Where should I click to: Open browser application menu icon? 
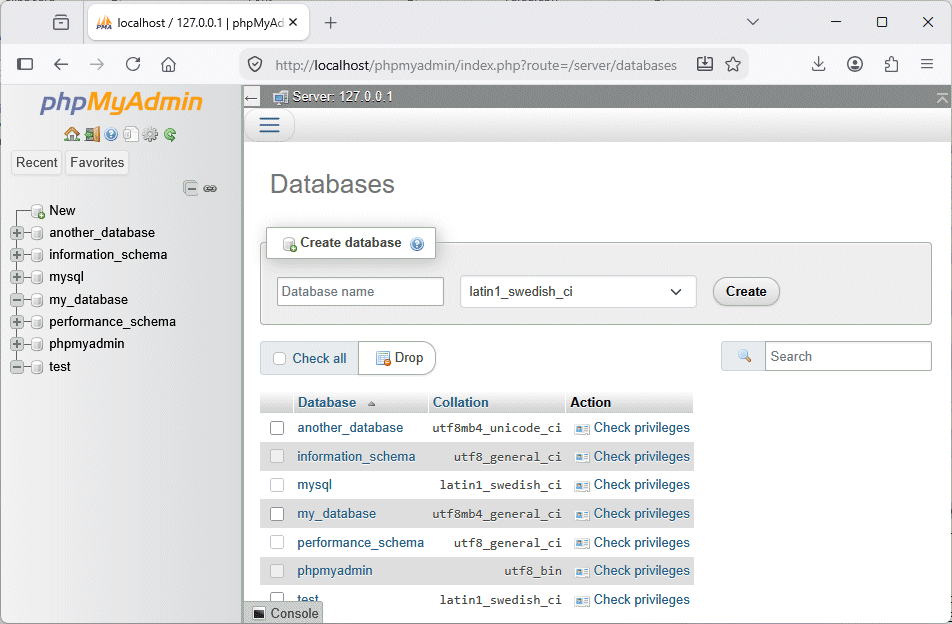(926, 64)
